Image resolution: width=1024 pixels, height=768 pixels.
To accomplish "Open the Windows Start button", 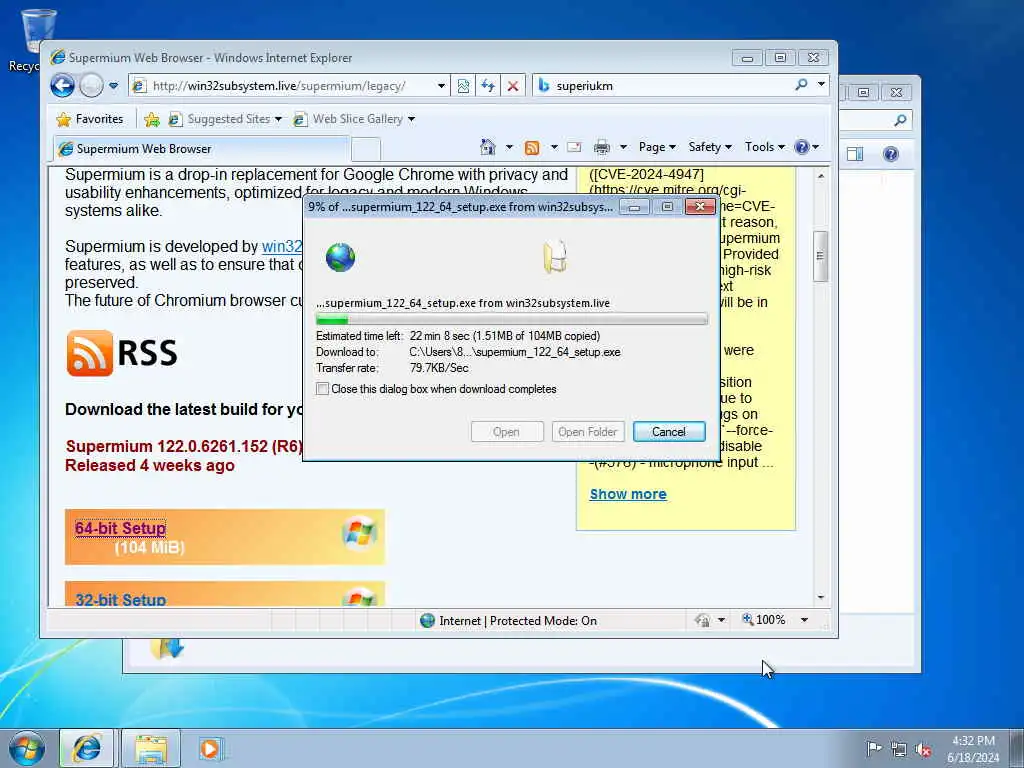I will click(26, 748).
